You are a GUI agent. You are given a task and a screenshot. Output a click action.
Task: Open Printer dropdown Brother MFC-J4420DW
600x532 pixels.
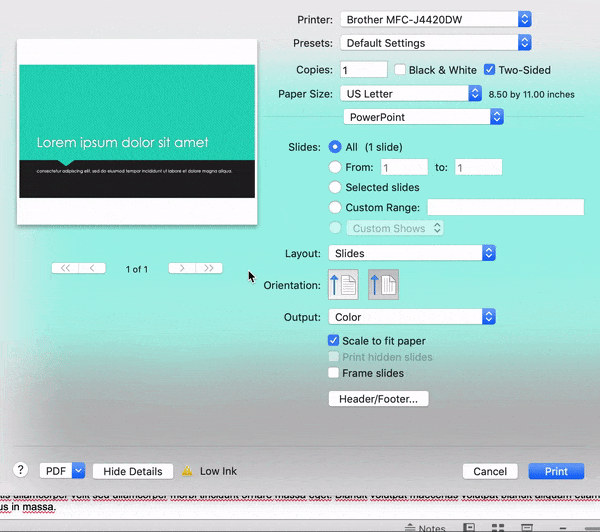[436, 20]
